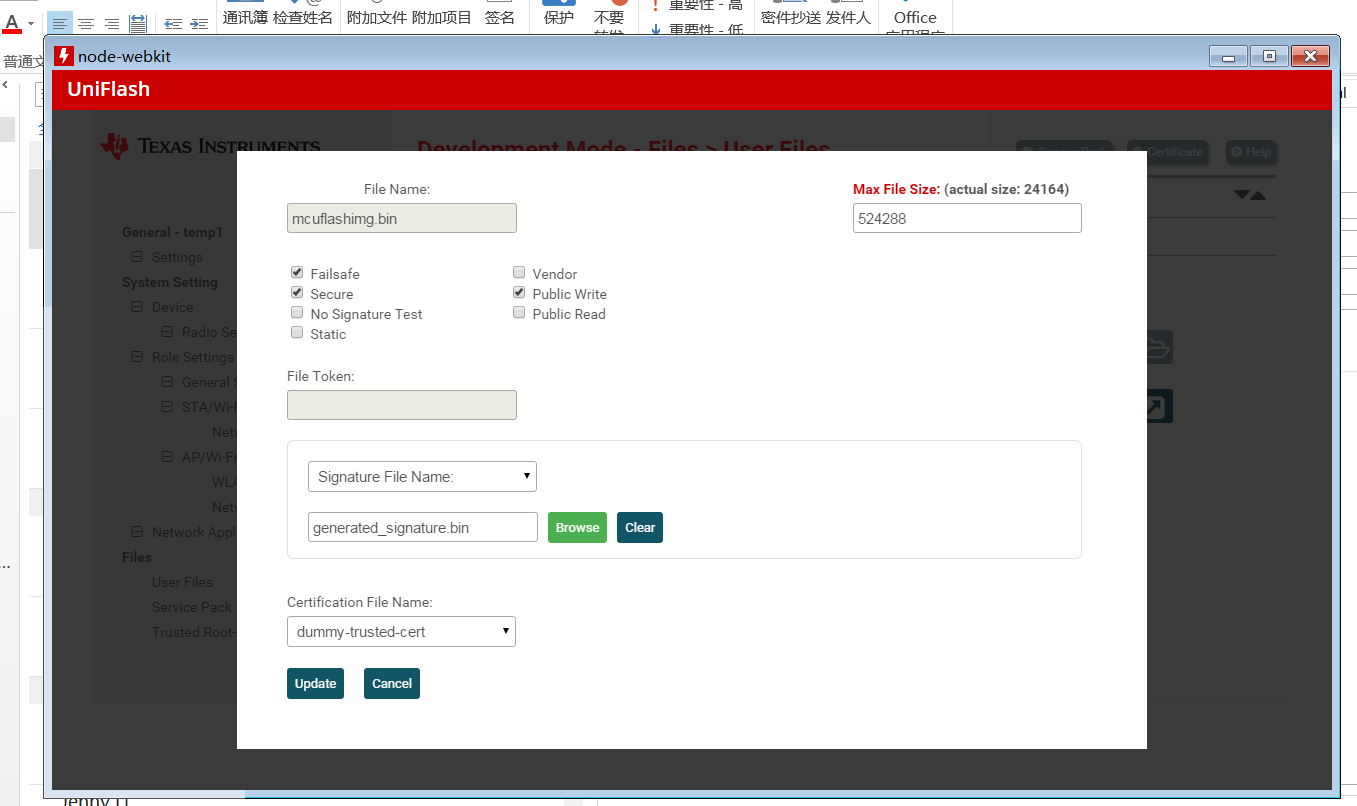Collapse the Network Applications node
Image resolution: width=1357 pixels, height=806 pixels.
[x=138, y=532]
